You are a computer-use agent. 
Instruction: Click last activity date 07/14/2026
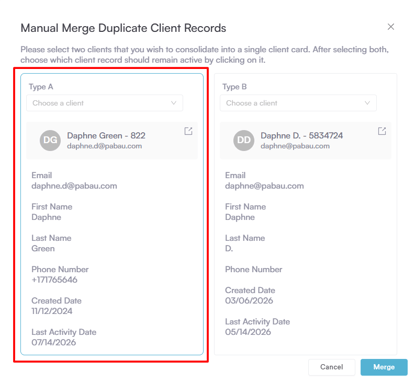(54, 342)
